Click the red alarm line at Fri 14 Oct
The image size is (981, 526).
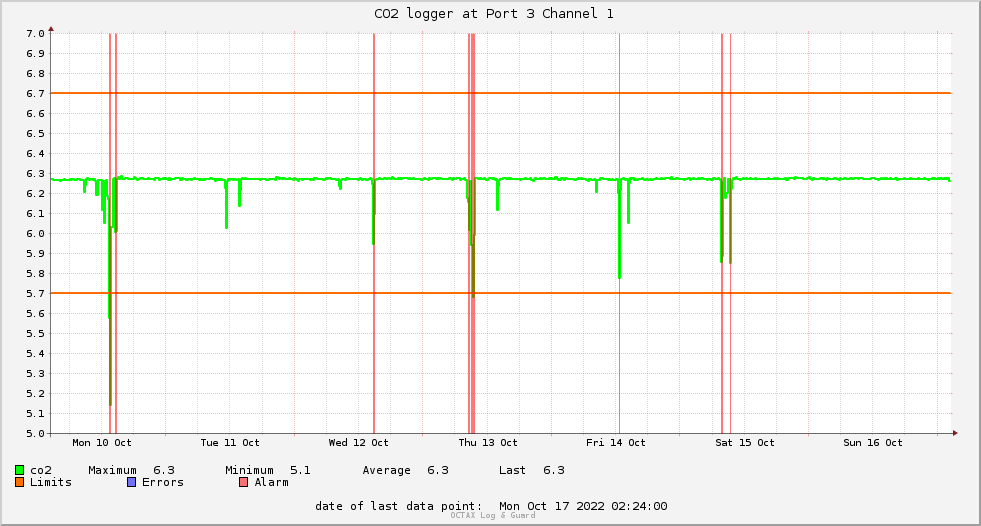[x=619, y=233]
